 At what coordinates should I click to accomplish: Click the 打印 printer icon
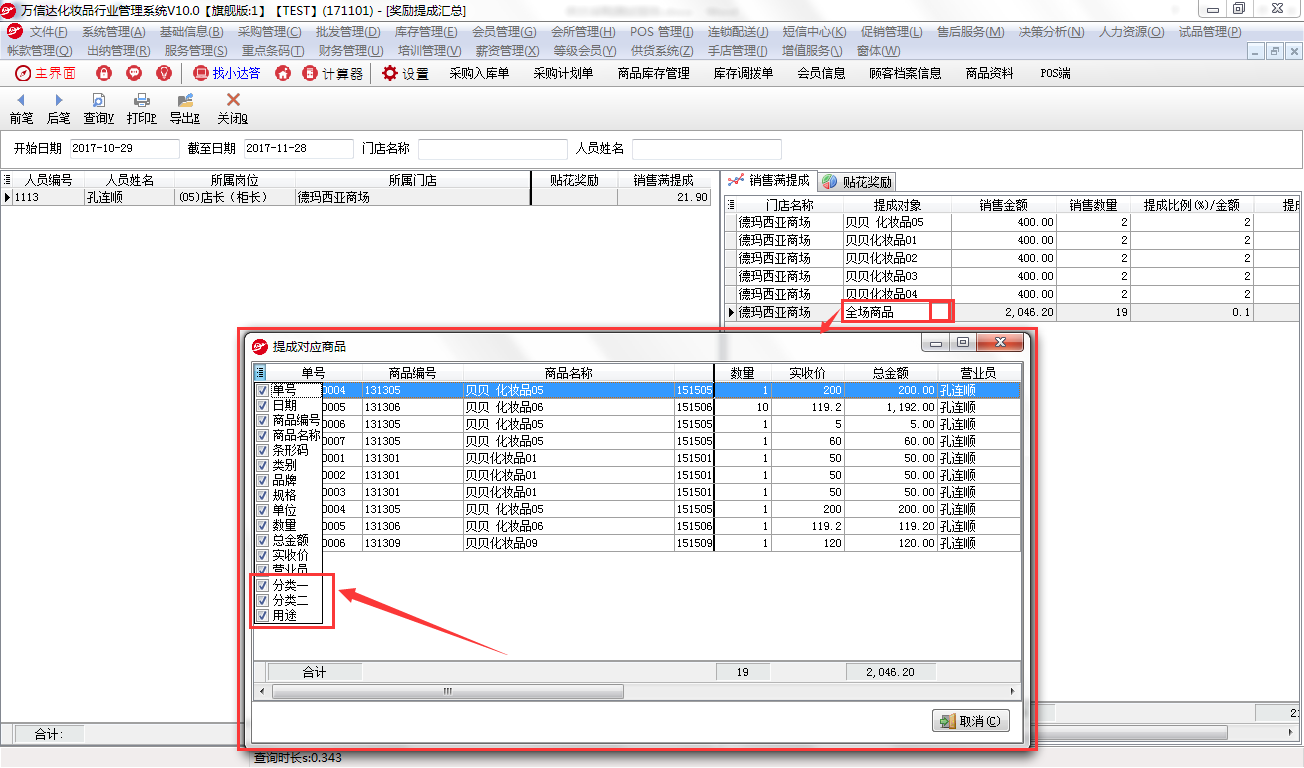click(142, 109)
